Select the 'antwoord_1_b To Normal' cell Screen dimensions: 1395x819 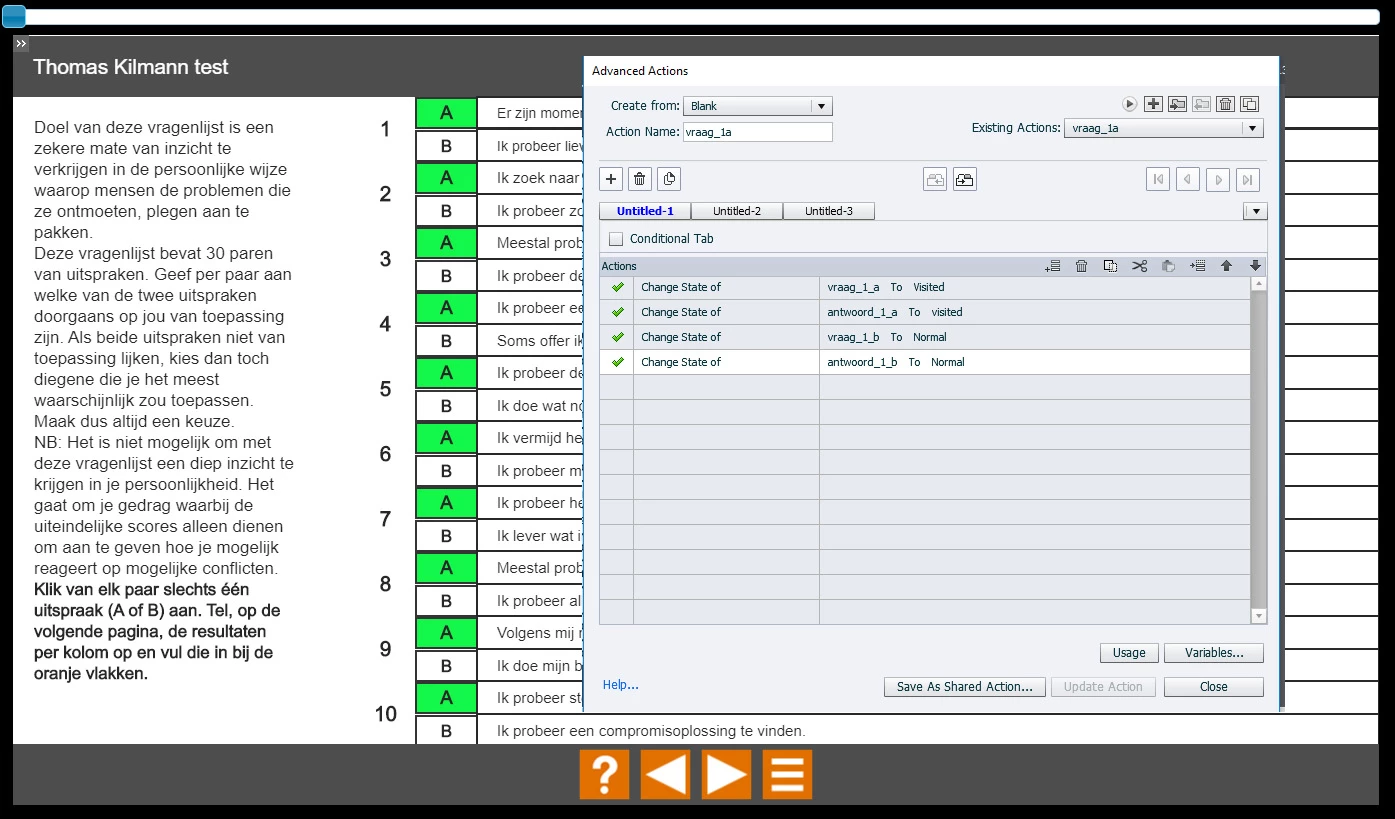click(1034, 362)
